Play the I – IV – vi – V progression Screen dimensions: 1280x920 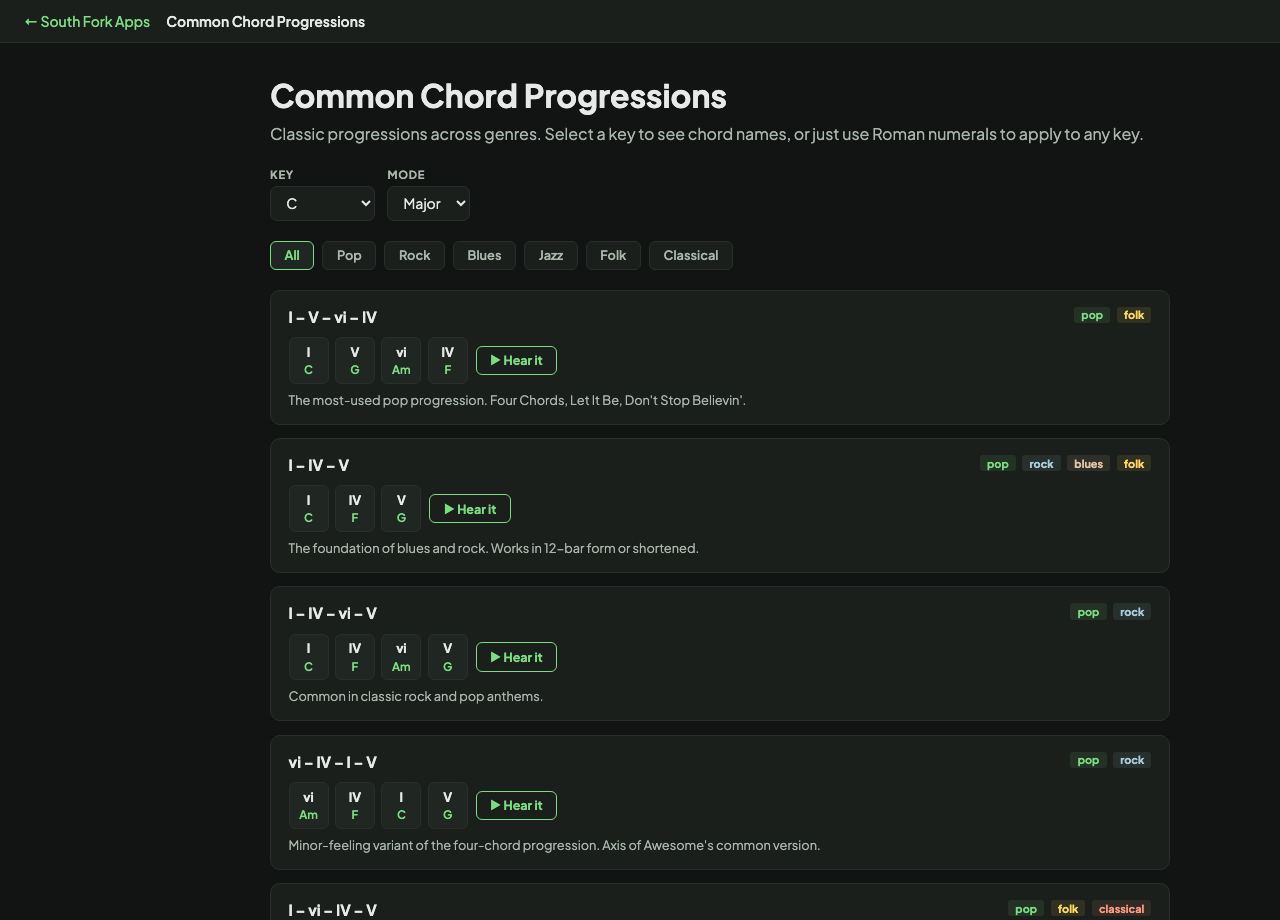[x=516, y=657]
